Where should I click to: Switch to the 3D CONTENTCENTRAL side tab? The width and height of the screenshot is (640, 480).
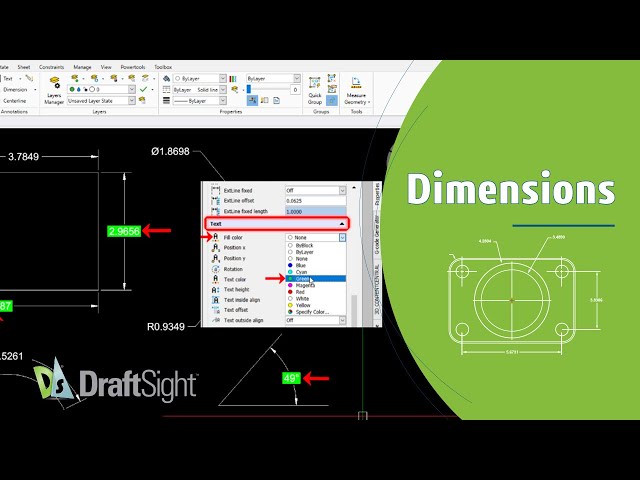click(x=377, y=289)
